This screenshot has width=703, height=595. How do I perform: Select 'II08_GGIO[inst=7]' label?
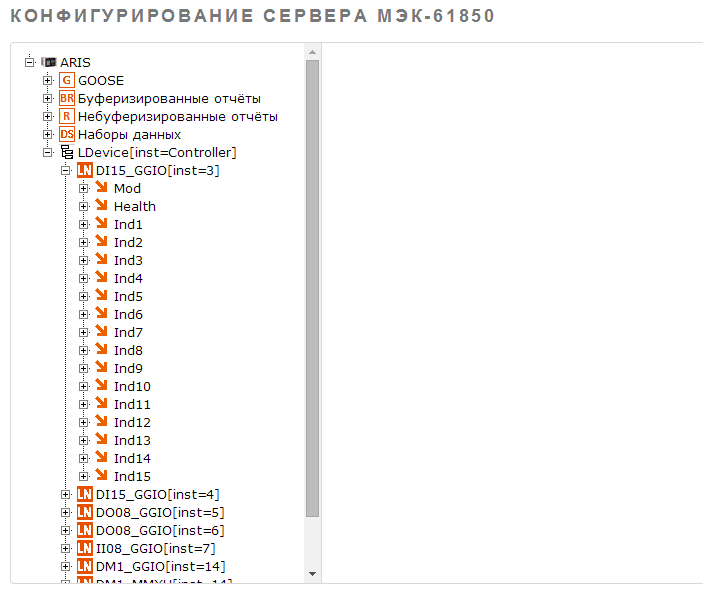(x=156, y=548)
